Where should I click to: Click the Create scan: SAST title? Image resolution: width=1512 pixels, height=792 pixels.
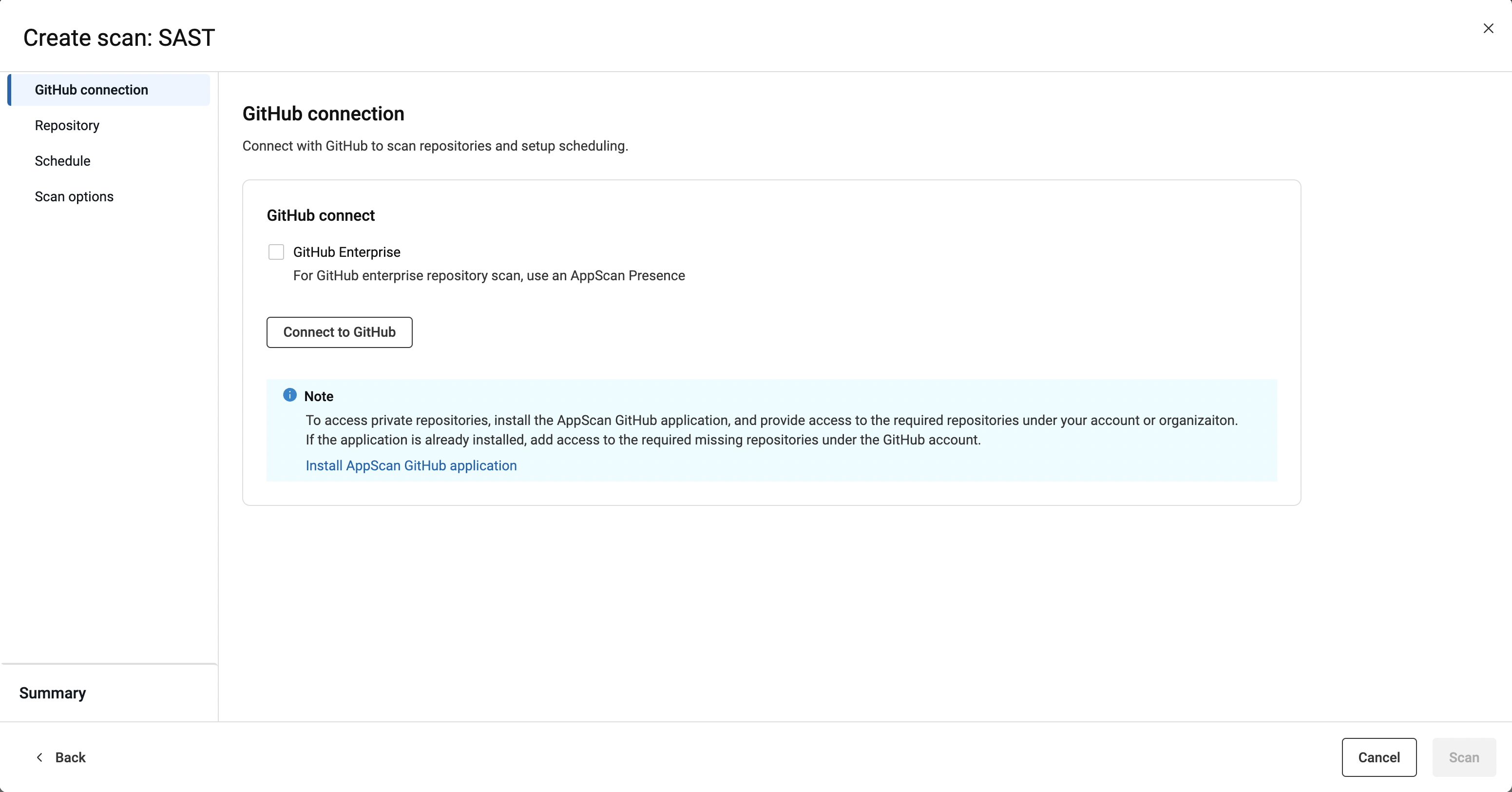point(119,38)
